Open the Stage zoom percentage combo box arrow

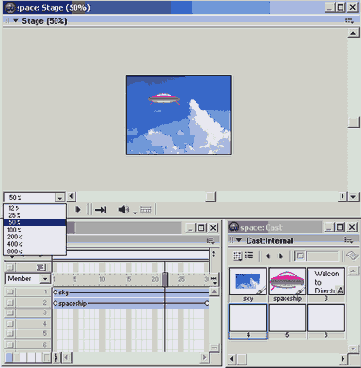pyautogui.click(x=60, y=197)
